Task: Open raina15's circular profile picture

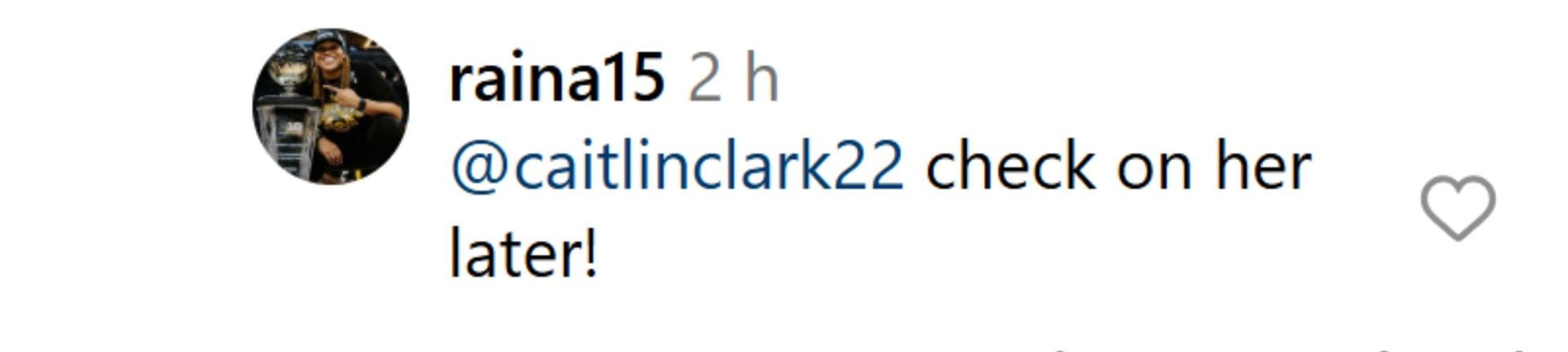Action: pos(331,106)
